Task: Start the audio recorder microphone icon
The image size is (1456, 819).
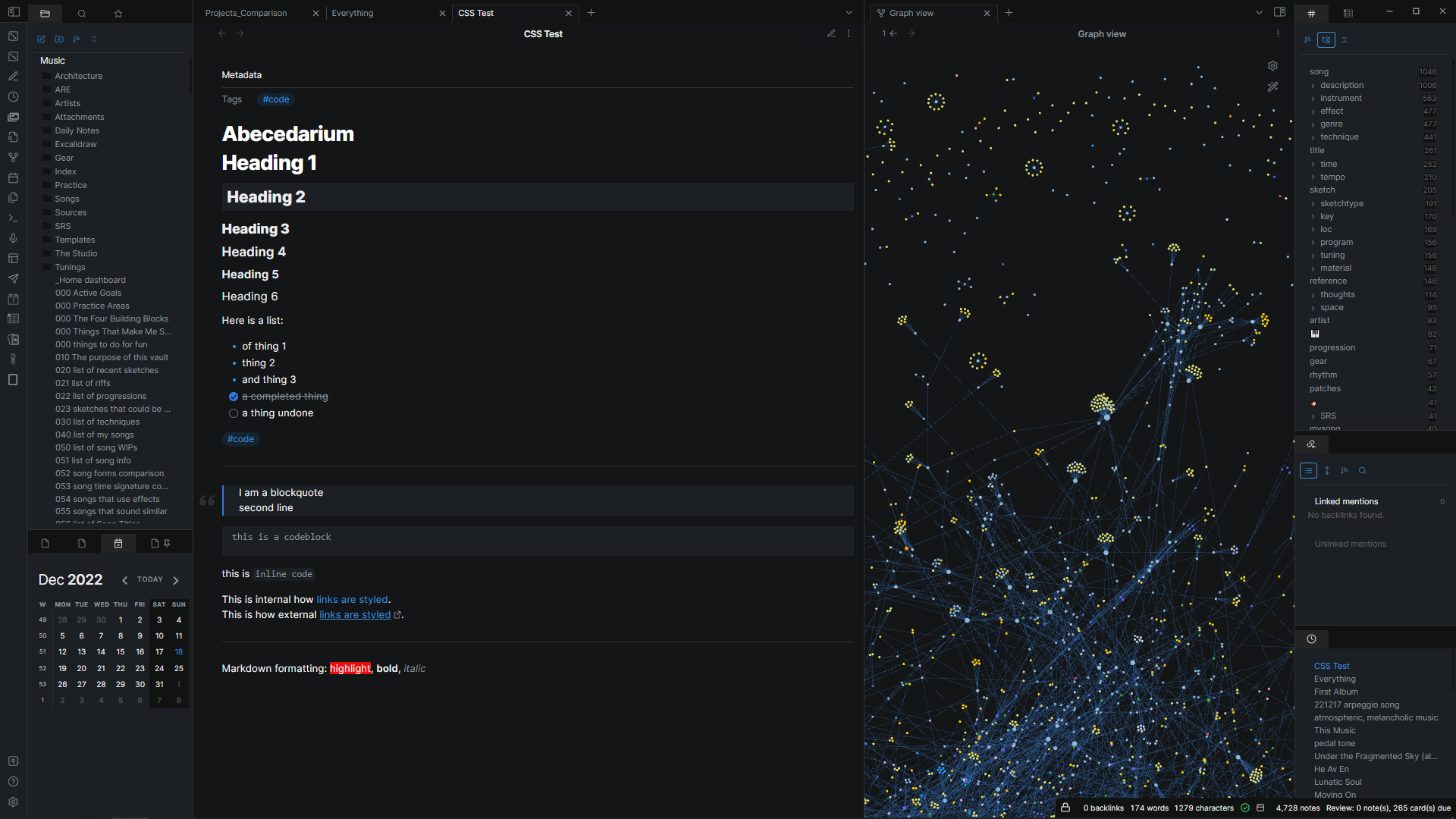Action: tap(13, 238)
